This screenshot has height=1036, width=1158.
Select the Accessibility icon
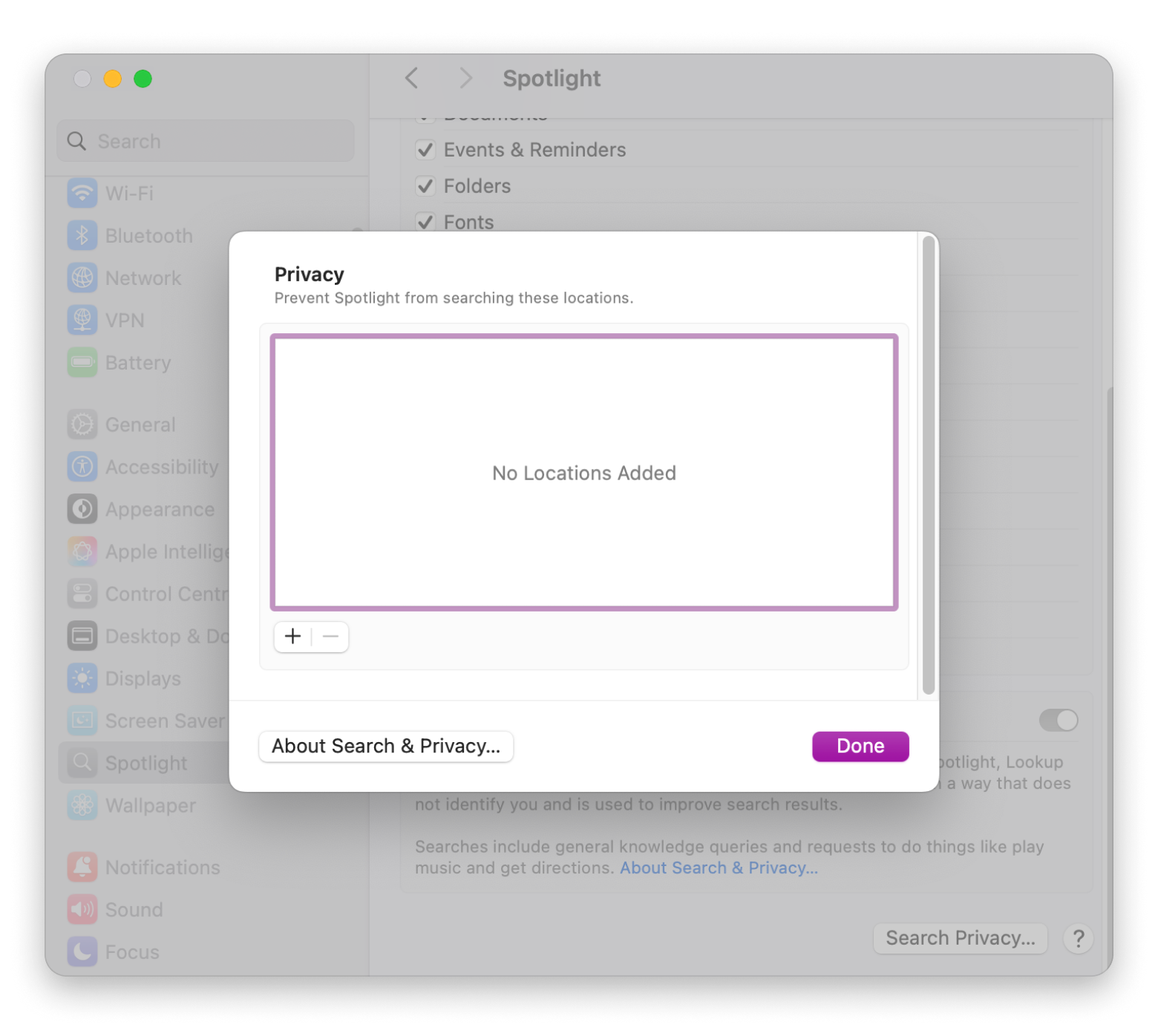(x=82, y=467)
